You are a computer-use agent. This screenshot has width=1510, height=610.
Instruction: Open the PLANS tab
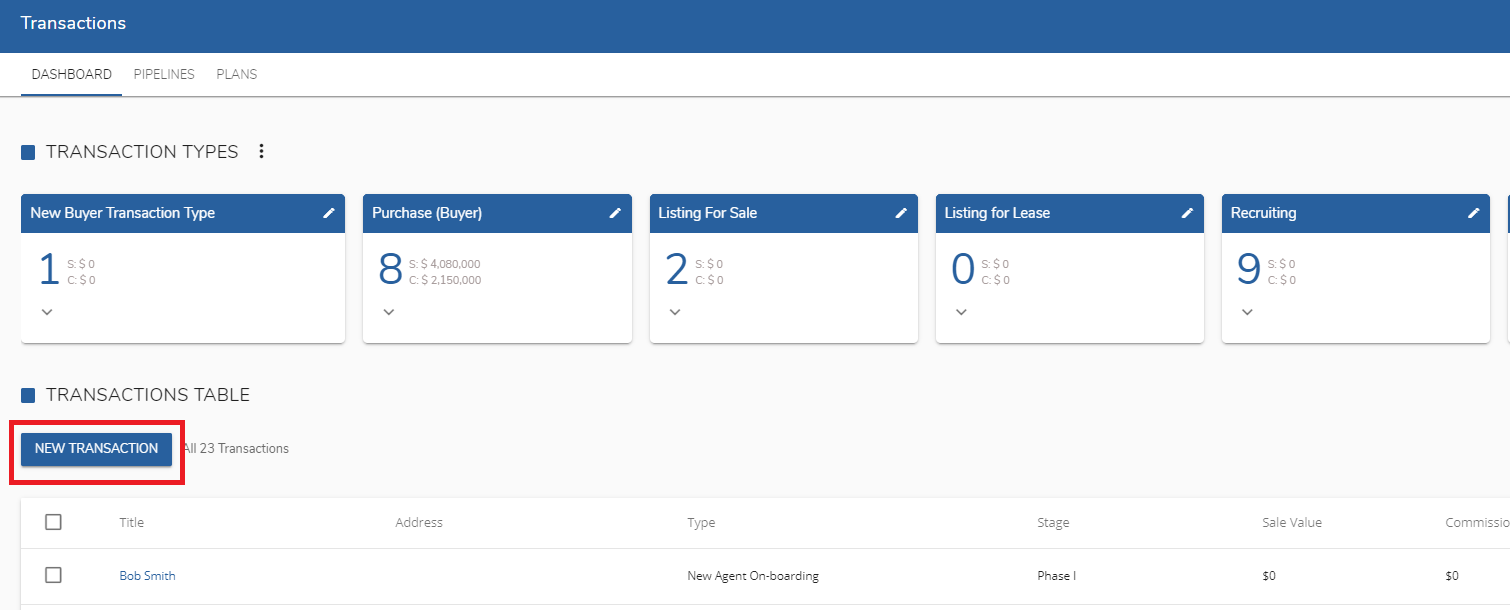pos(236,74)
